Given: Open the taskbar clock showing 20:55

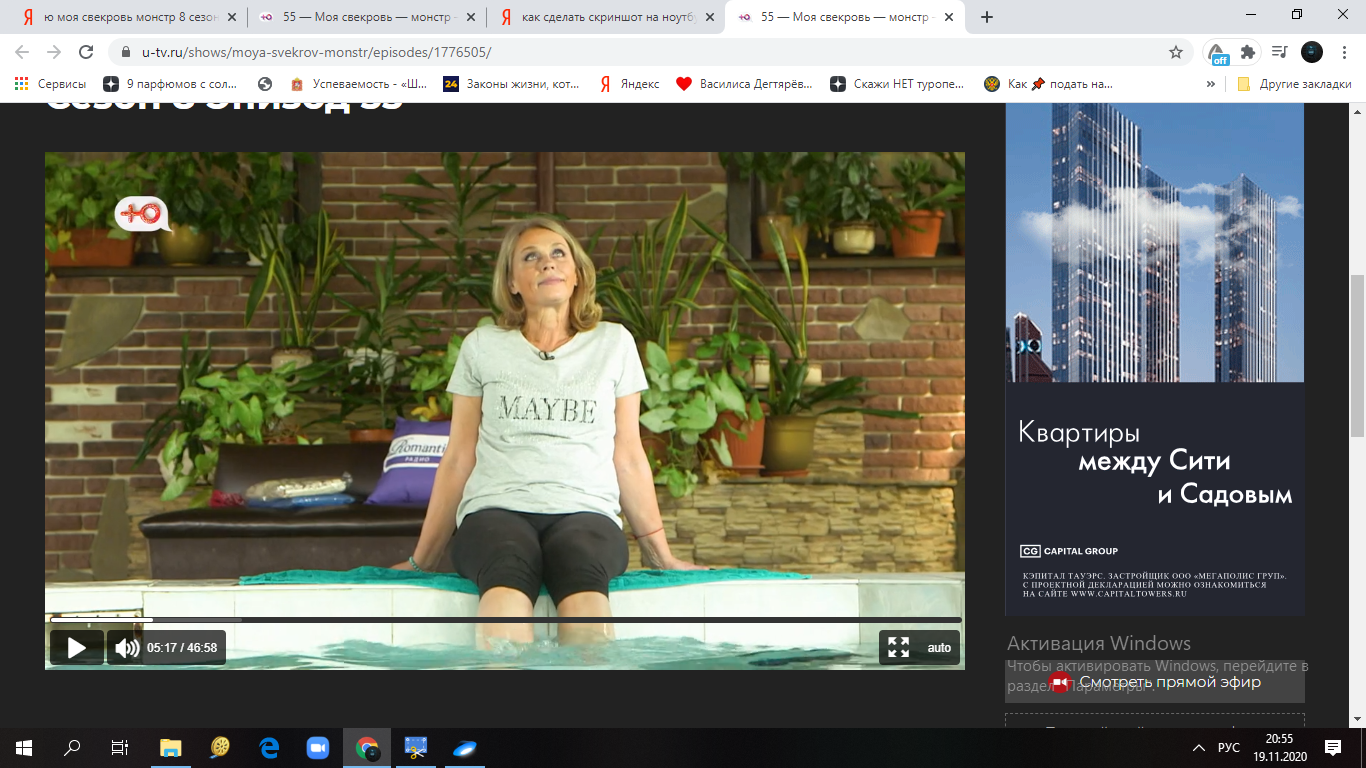Looking at the screenshot, I should pyautogui.click(x=1279, y=747).
